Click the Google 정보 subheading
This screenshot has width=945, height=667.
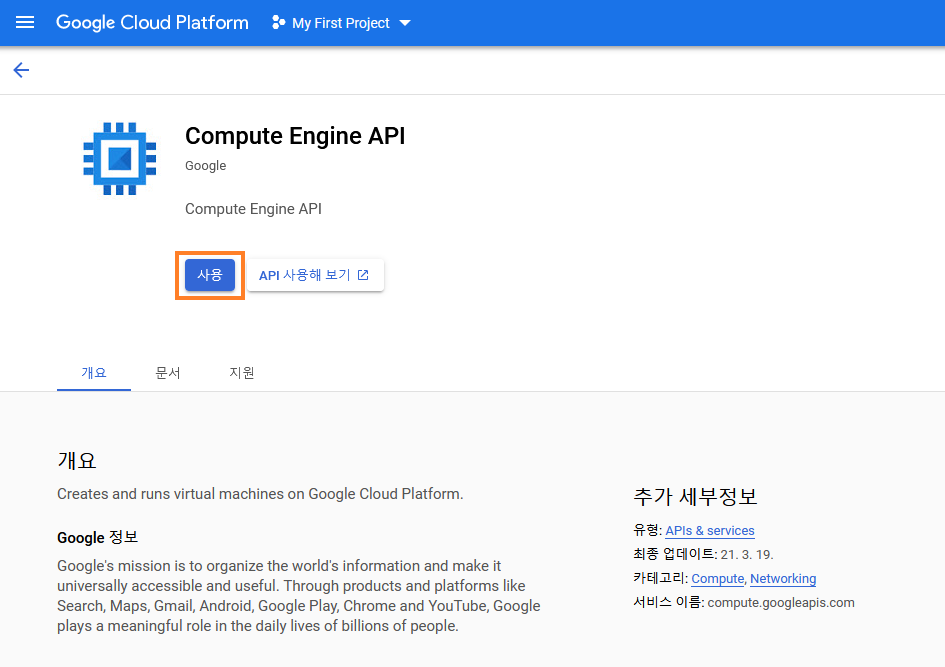point(98,537)
